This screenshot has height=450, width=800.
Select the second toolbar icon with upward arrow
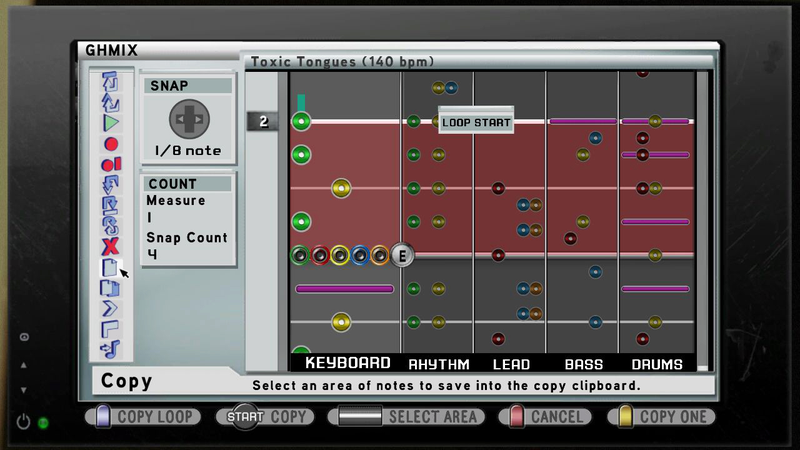point(111,102)
